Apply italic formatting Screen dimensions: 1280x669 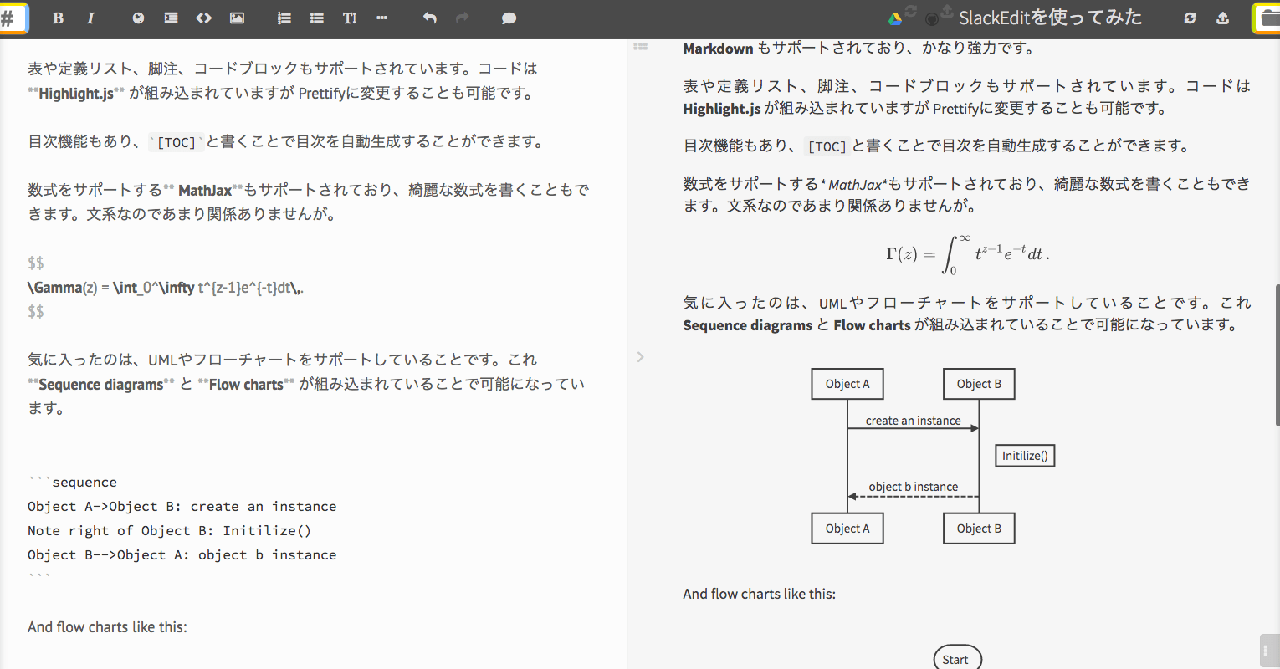pyautogui.click(x=91, y=18)
